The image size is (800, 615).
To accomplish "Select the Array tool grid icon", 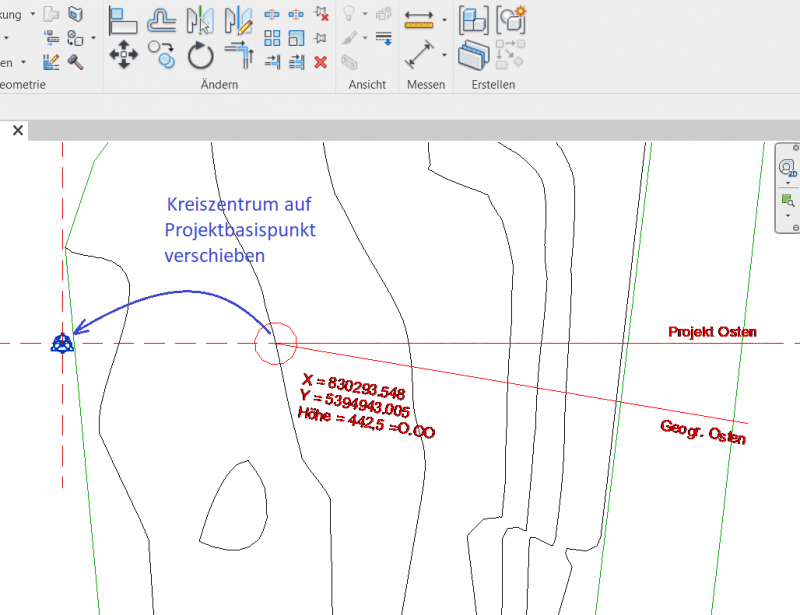I will pos(272,38).
